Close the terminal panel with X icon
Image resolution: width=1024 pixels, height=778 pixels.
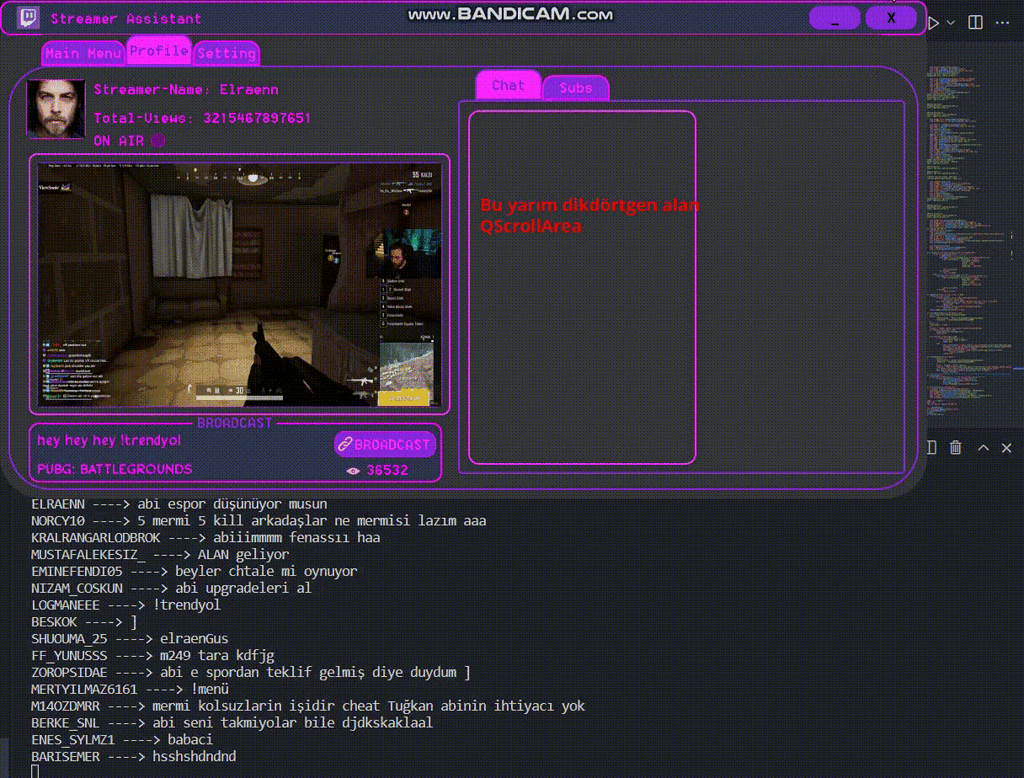coord(1006,447)
